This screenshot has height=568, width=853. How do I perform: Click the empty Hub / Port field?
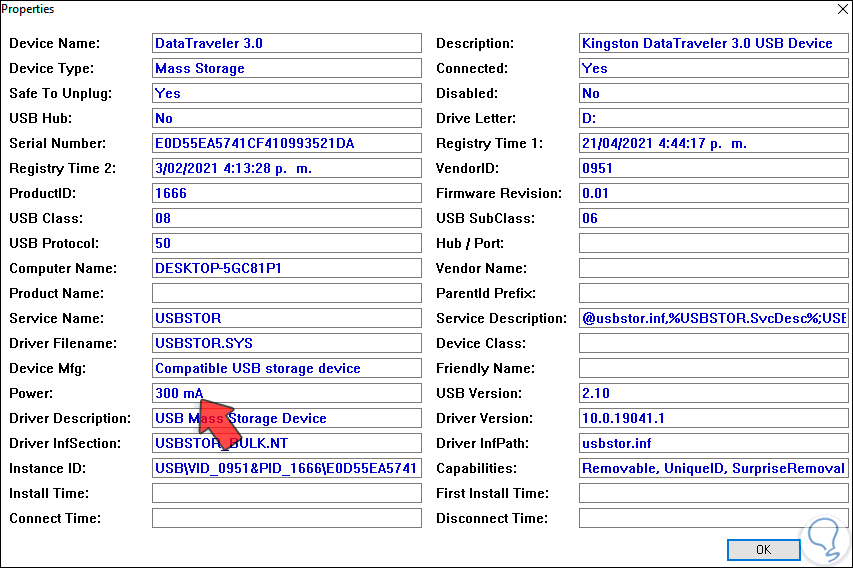714,243
